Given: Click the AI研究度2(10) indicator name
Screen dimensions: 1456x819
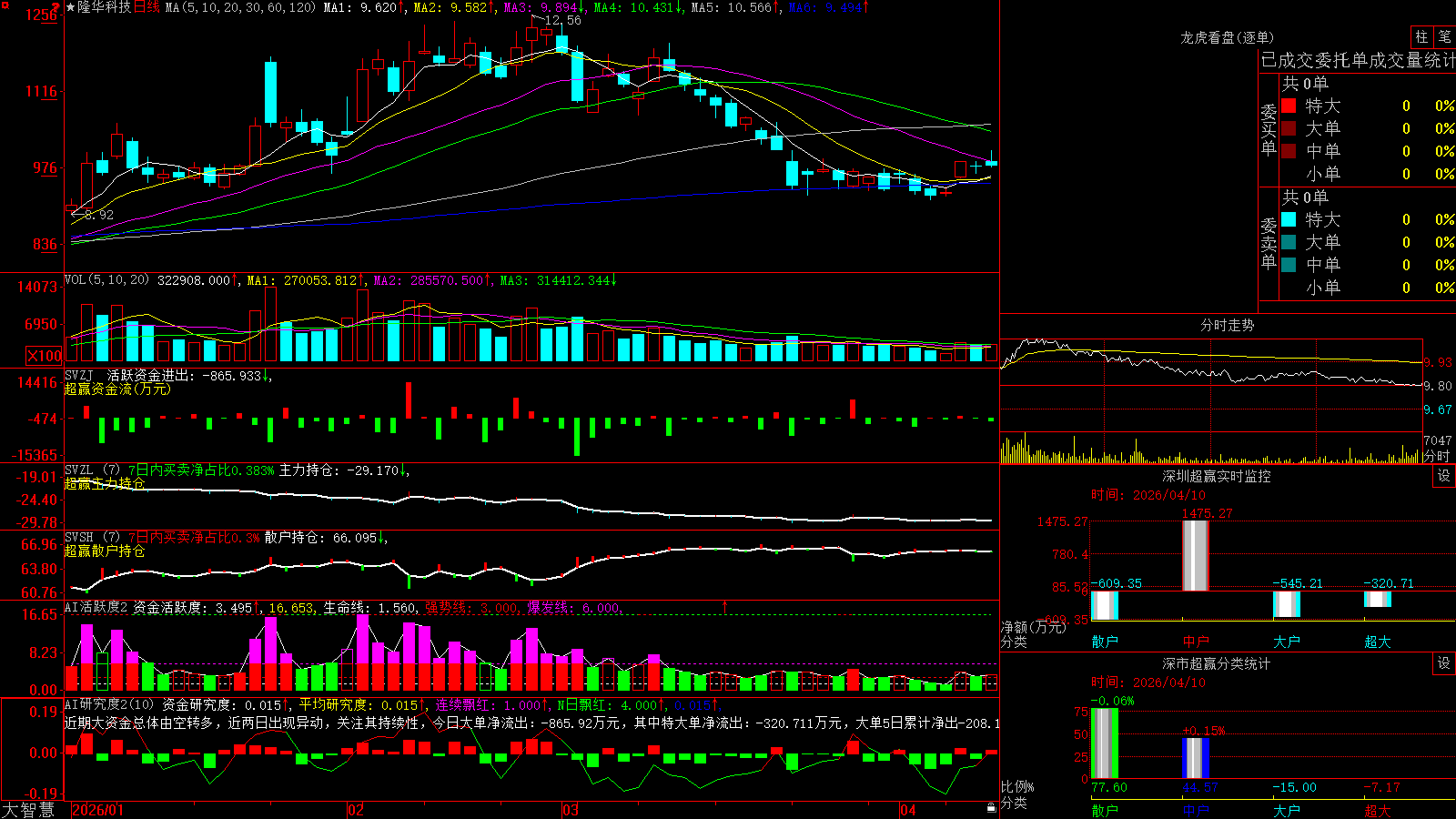Looking at the screenshot, I should click(x=110, y=704).
